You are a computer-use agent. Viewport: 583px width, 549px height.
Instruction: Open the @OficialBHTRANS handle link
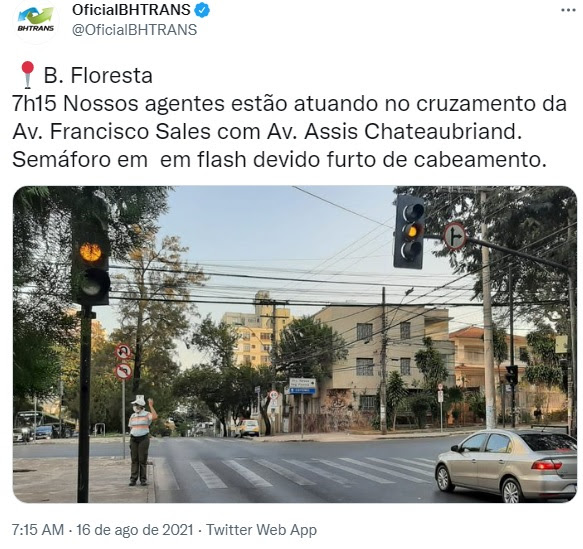[134, 30]
